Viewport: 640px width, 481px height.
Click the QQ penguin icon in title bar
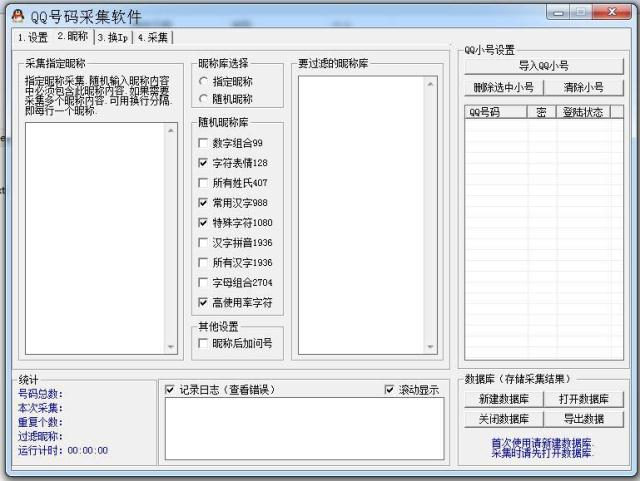click(17, 16)
